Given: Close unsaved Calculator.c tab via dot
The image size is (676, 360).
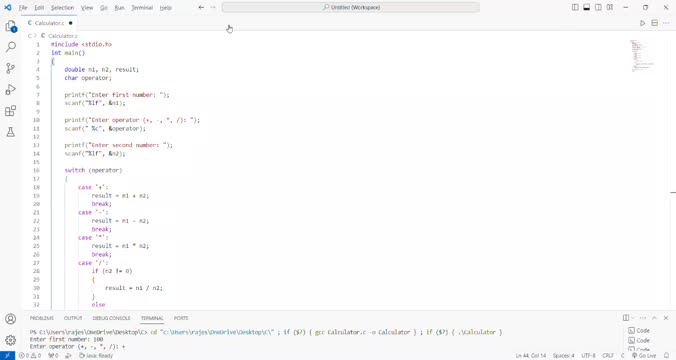Looking at the screenshot, I should click(71, 23).
